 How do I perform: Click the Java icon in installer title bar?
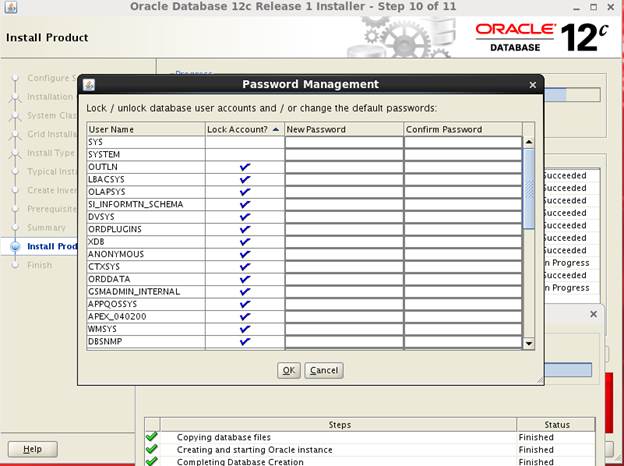click(x=11, y=7)
